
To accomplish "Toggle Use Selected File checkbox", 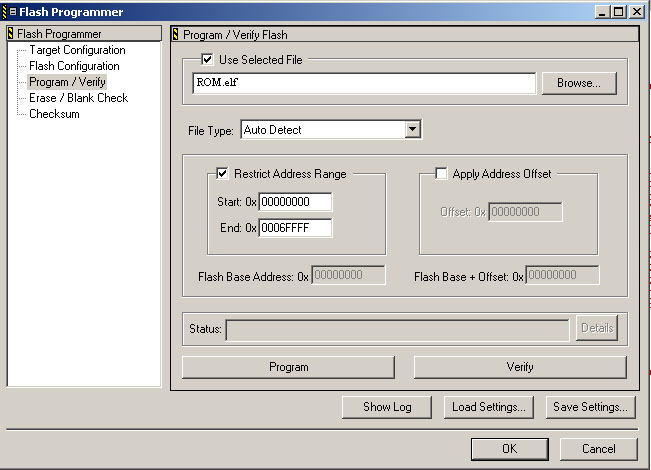I will click(x=208, y=60).
